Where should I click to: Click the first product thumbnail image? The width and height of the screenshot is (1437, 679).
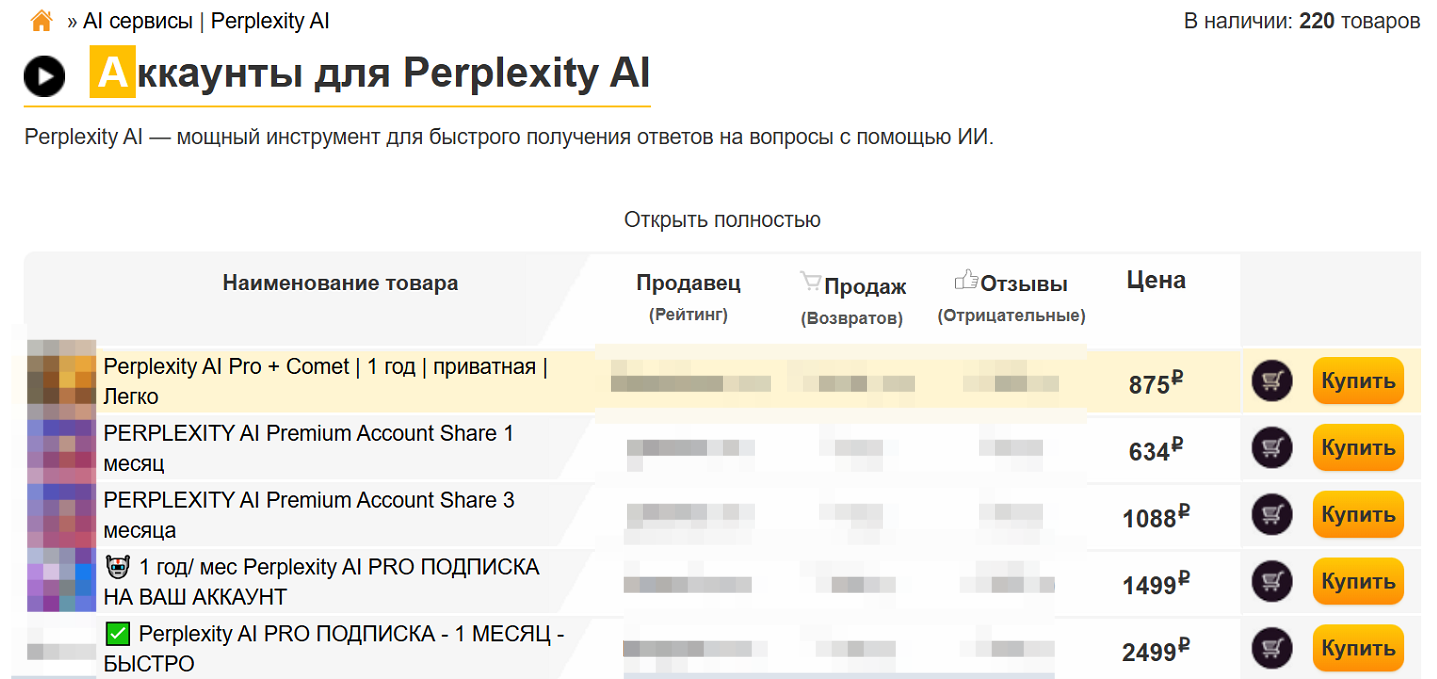[61, 381]
